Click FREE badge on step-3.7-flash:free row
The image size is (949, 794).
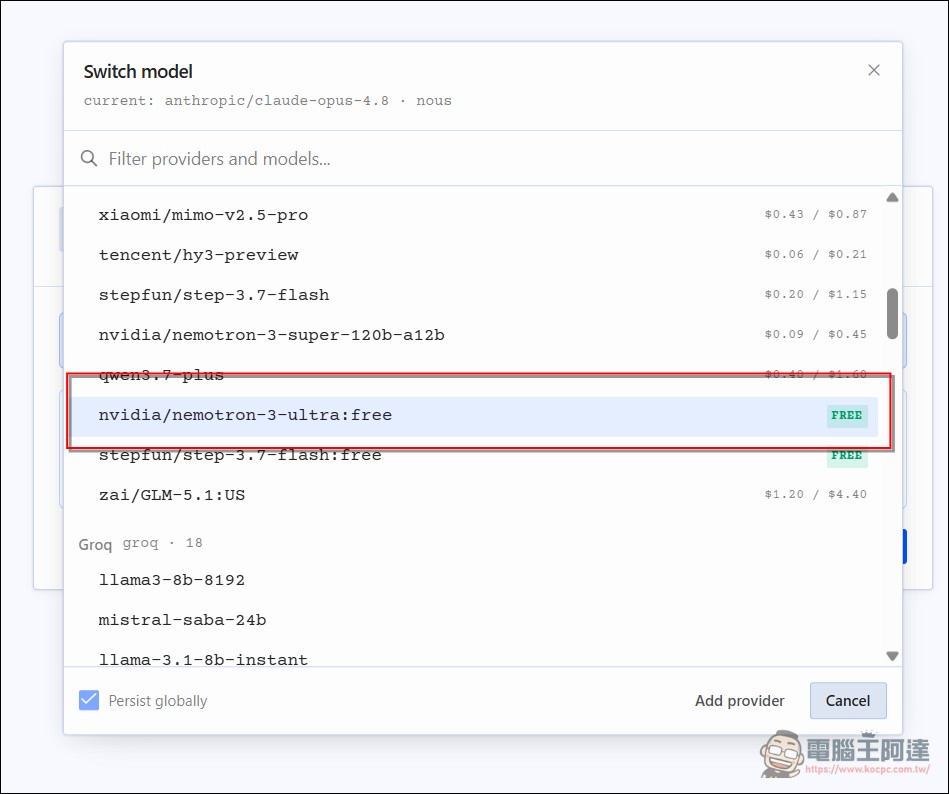click(847, 455)
